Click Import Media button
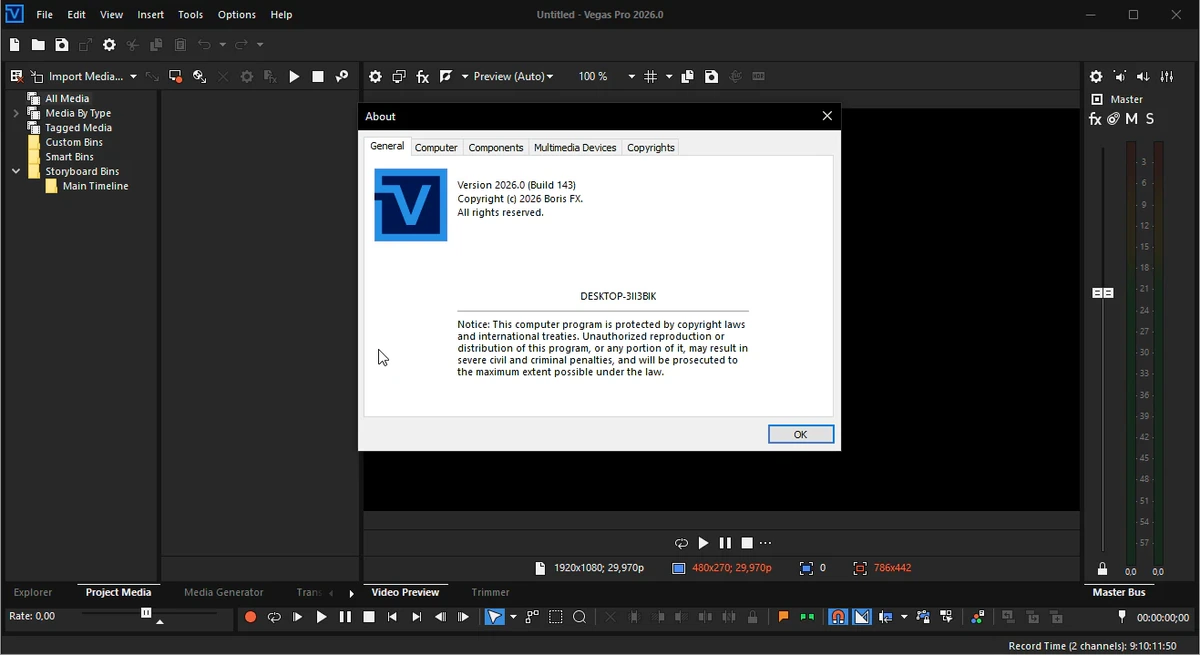 (x=78, y=77)
